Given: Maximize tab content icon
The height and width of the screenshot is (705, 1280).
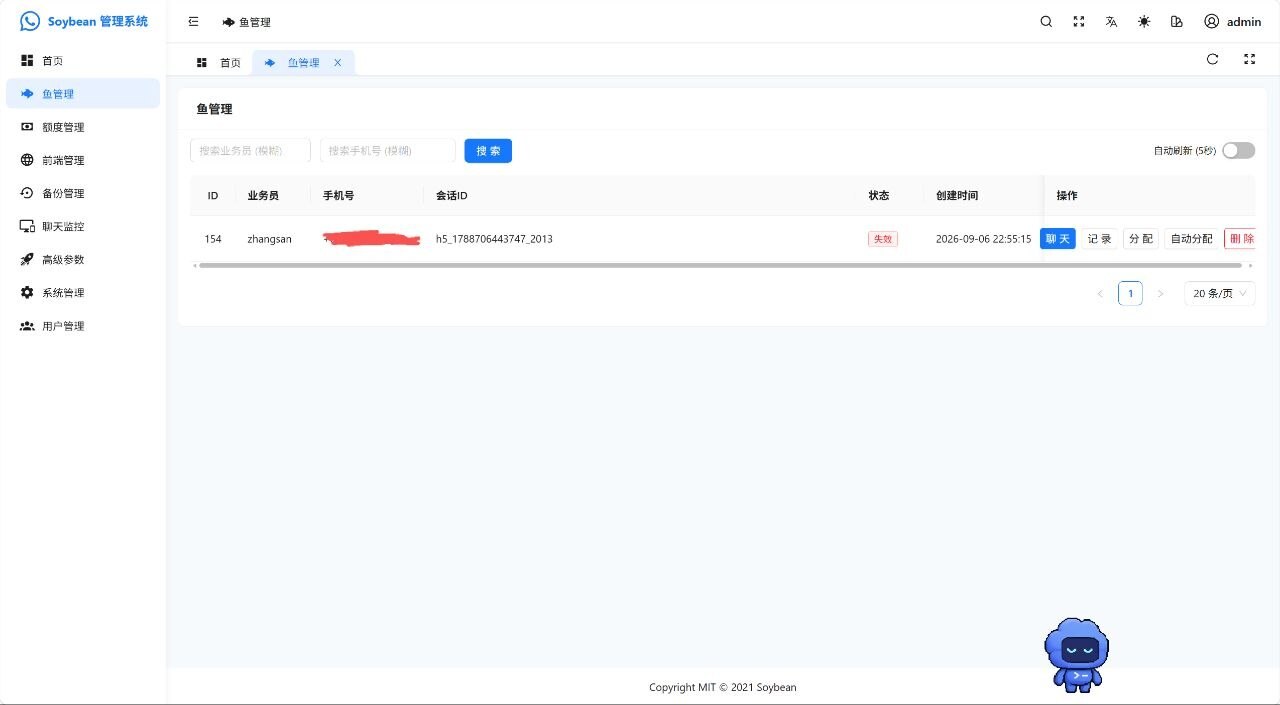Looking at the screenshot, I should pos(1249,59).
